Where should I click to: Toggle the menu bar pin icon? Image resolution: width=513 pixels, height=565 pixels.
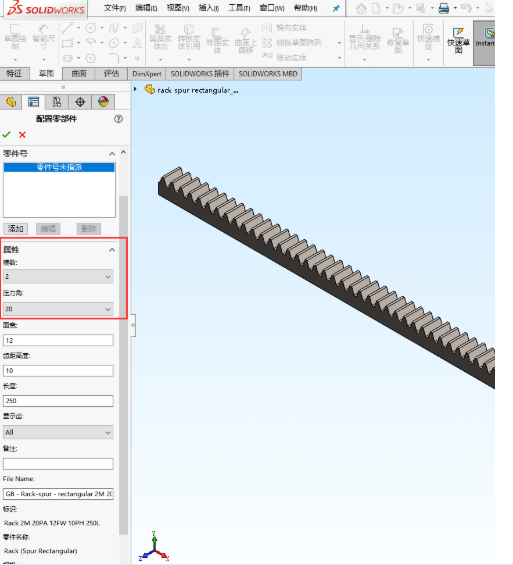click(x=336, y=8)
